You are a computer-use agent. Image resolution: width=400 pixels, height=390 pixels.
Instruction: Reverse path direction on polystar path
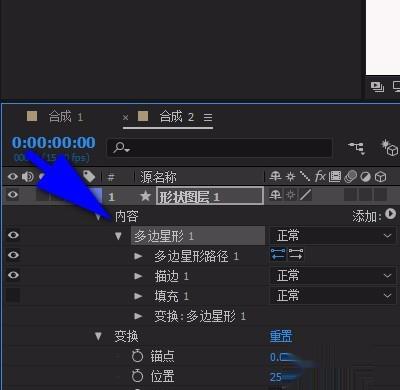[x=296, y=255]
